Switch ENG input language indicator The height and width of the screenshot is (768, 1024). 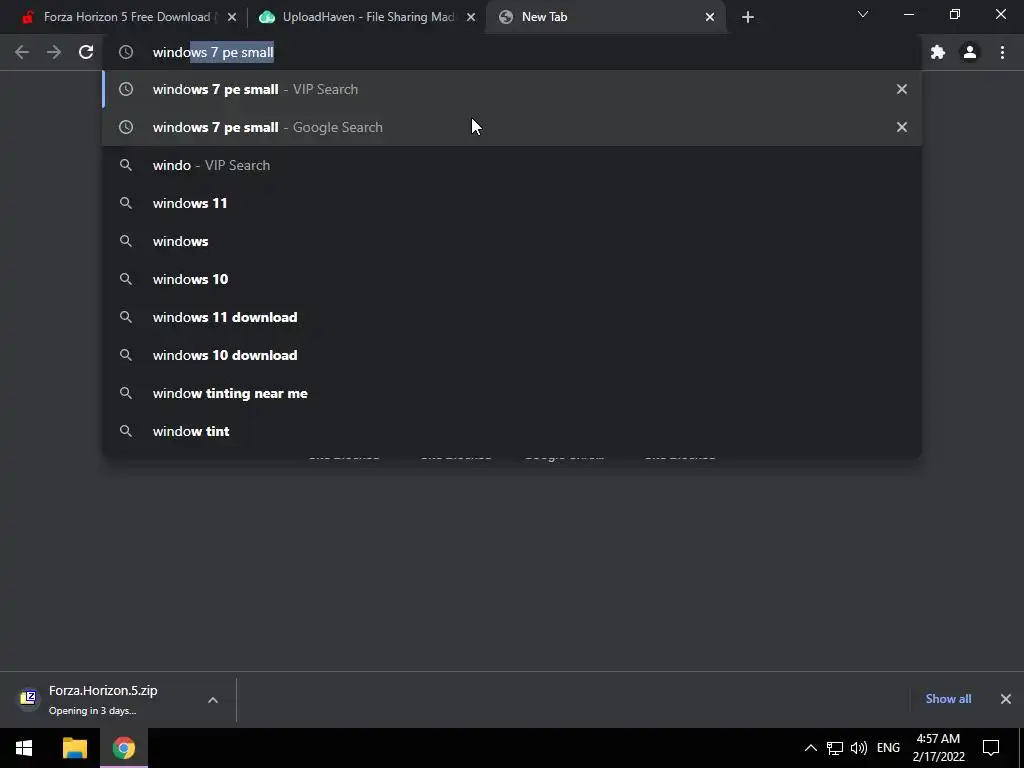coord(888,748)
